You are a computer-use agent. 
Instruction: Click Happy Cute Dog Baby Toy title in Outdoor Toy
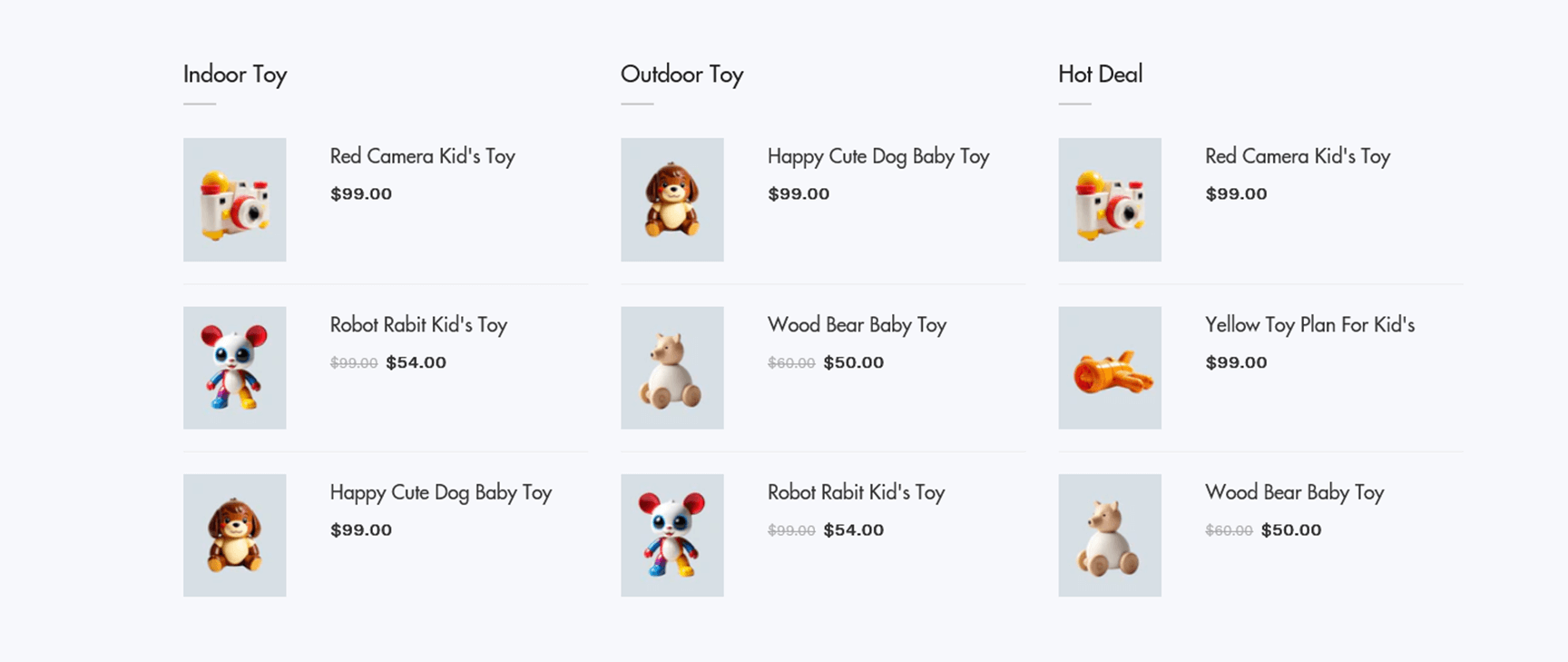878,156
